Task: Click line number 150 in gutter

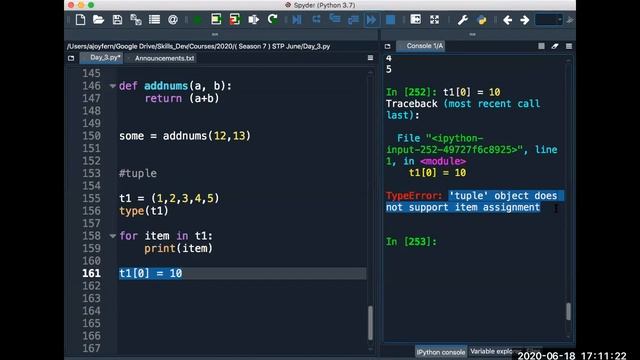Action: [91, 136]
